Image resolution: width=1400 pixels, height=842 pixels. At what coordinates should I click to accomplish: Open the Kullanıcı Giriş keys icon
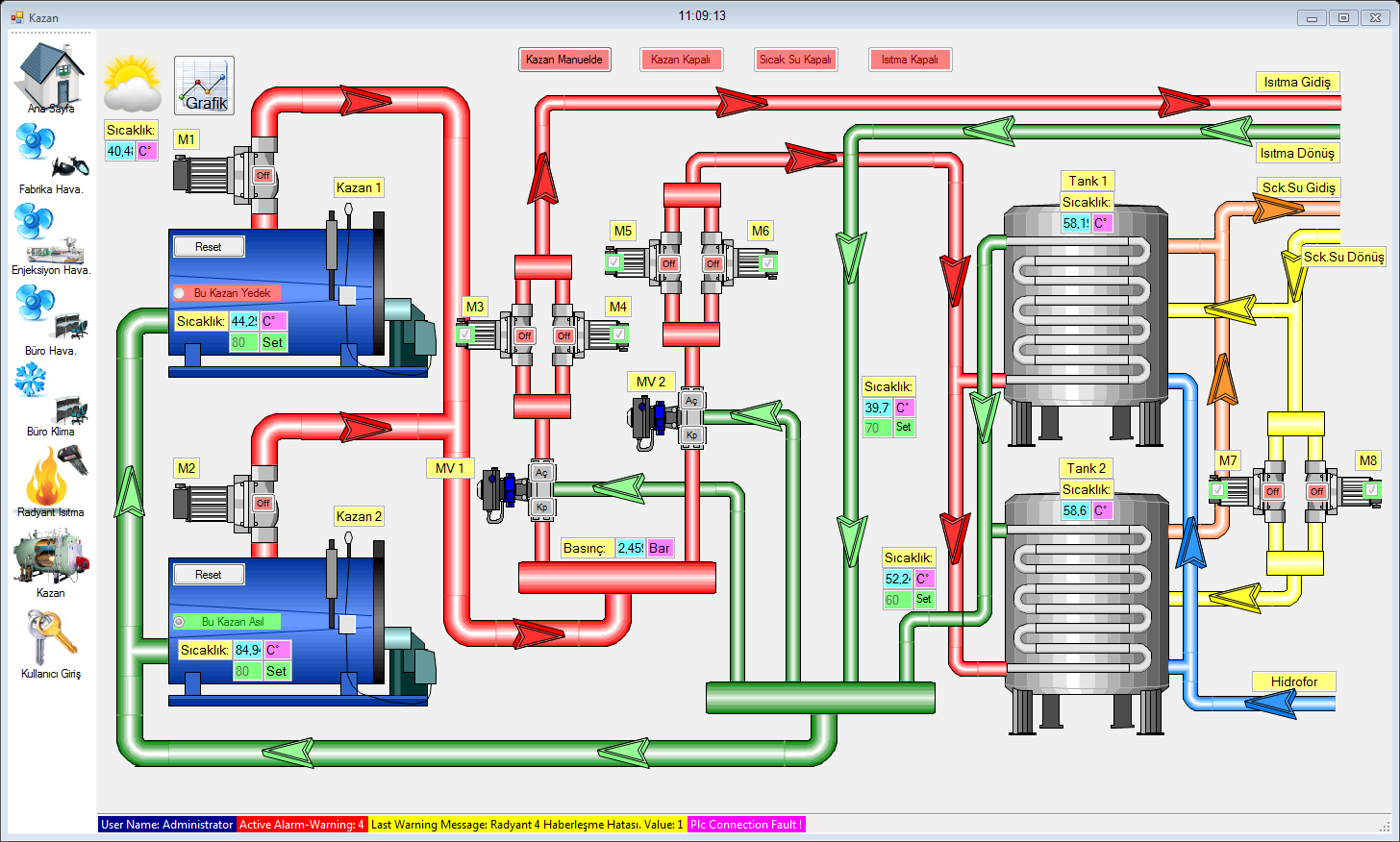50,637
